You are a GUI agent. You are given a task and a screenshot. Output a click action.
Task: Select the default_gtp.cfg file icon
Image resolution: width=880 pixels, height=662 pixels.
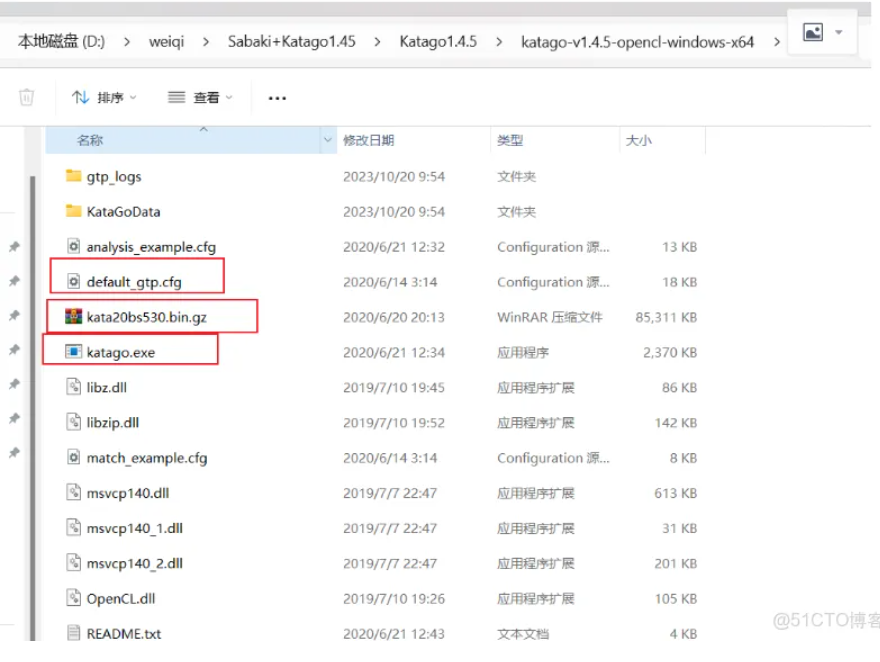click(x=74, y=281)
